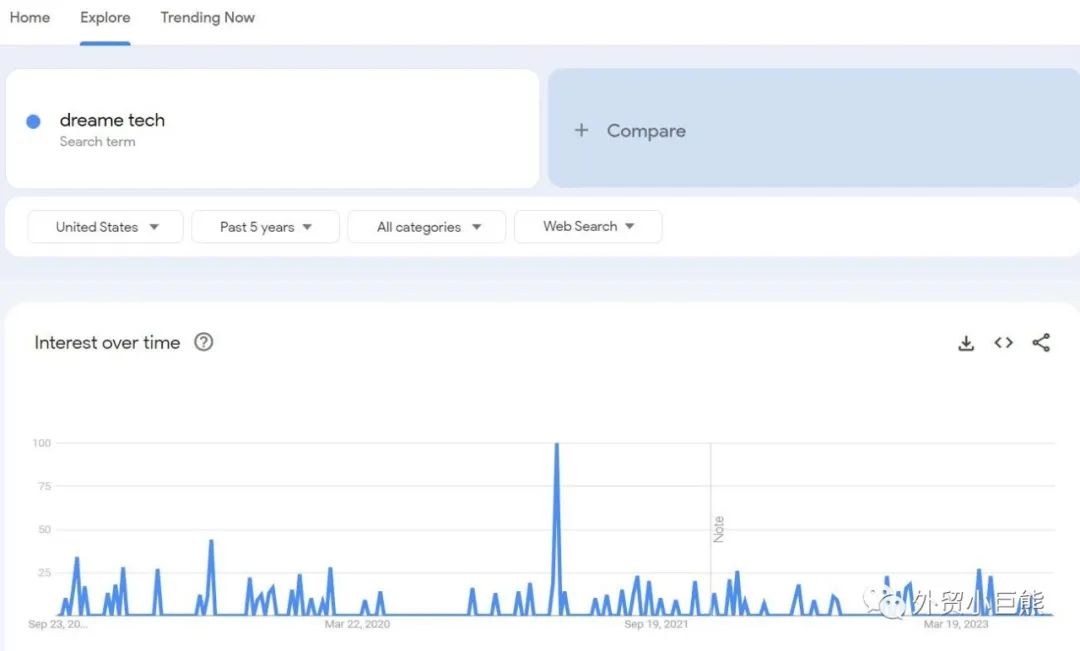Click the Sep 19, 2021 axis label
This screenshot has width=1080, height=651.
point(656,624)
